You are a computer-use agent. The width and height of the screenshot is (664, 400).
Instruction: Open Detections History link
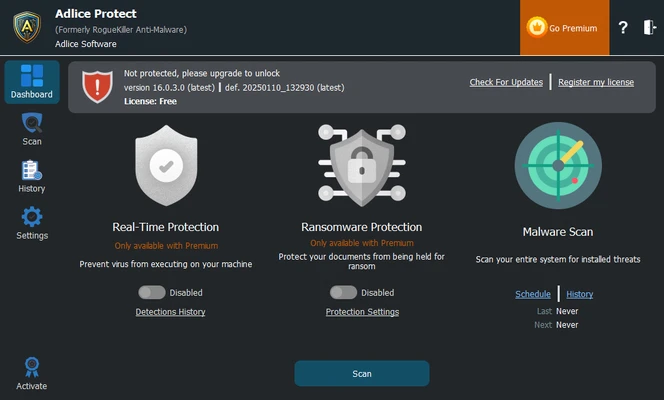170,312
